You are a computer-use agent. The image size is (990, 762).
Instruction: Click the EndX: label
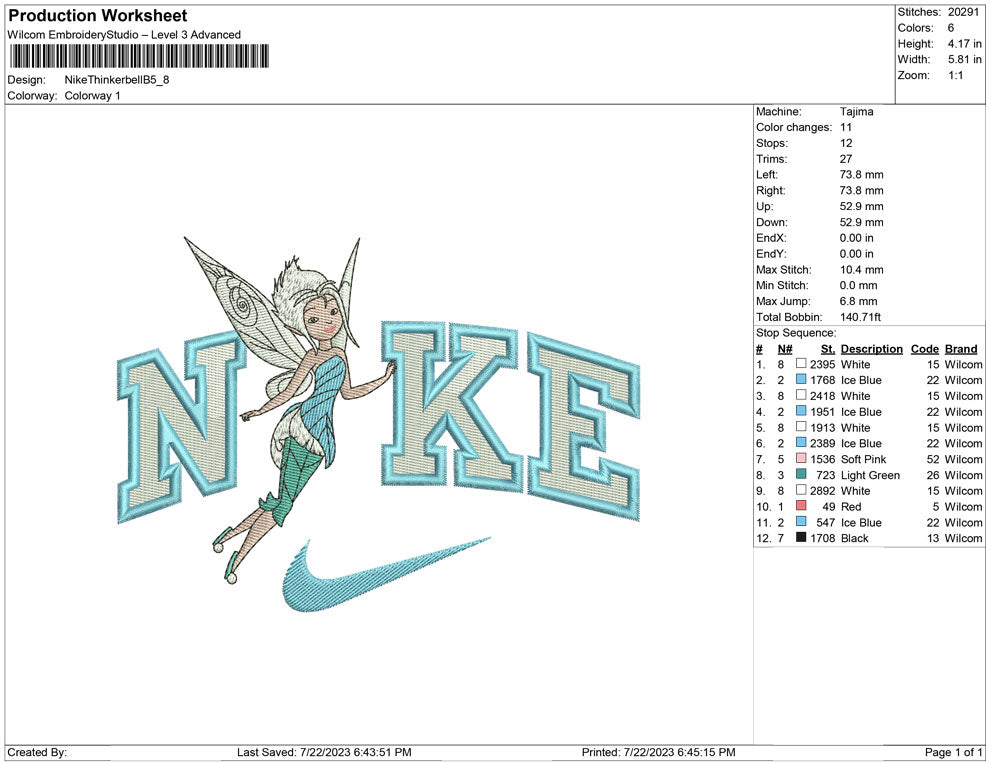click(x=771, y=238)
